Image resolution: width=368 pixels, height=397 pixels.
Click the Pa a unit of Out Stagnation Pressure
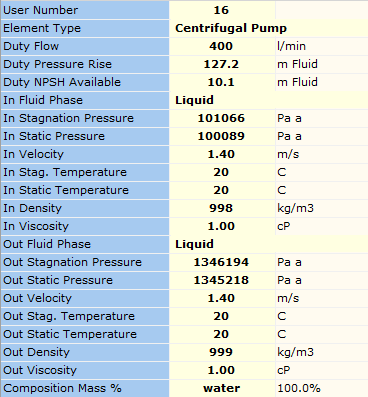[x=289, y=262]
